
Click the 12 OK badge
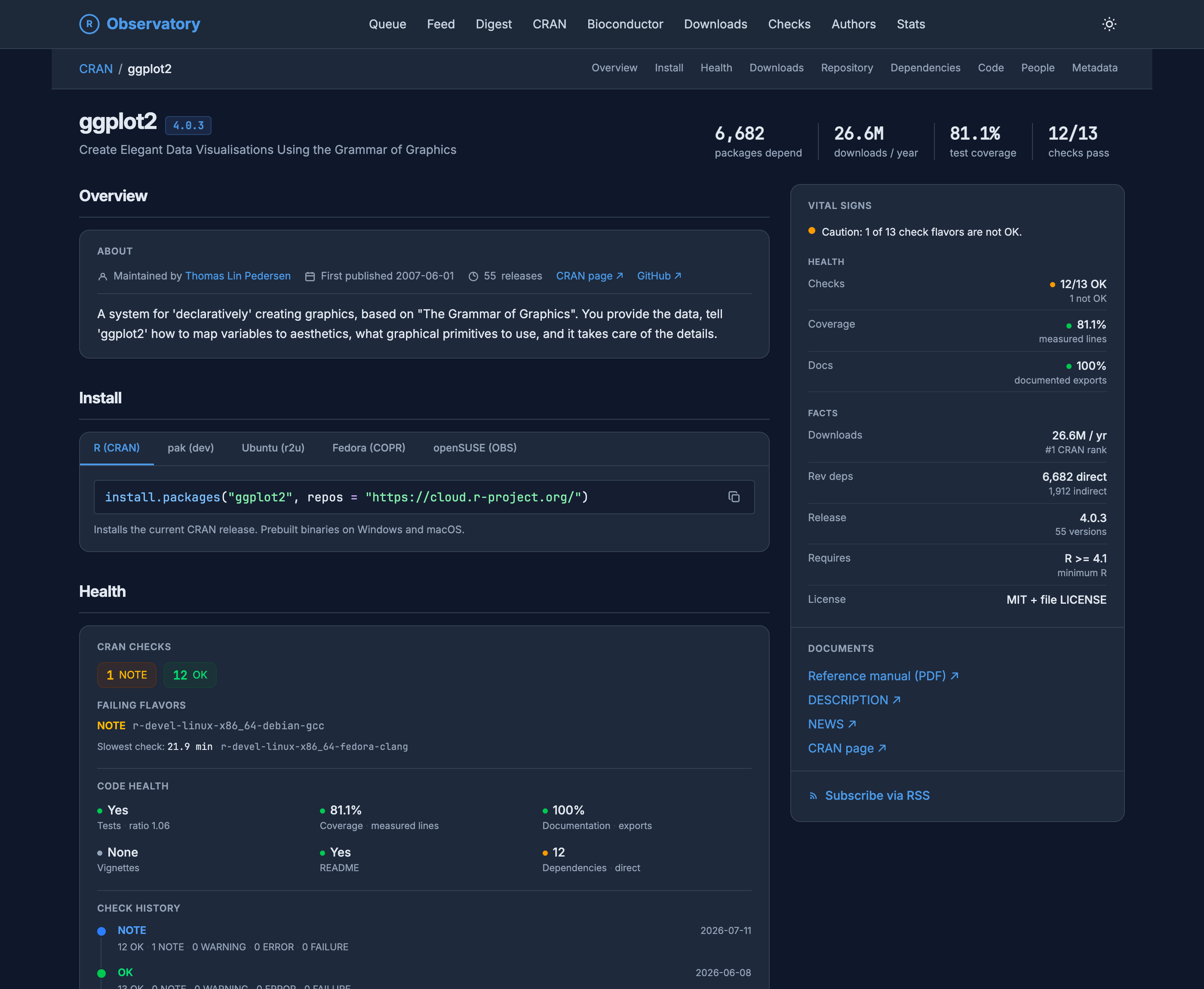click(x=190, y=675)
